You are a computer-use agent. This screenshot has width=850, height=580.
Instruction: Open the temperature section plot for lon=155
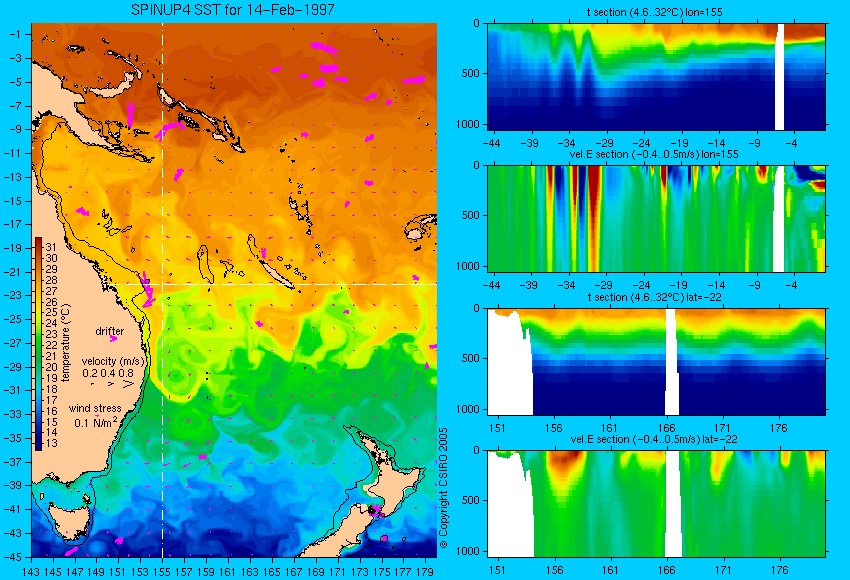656,77
